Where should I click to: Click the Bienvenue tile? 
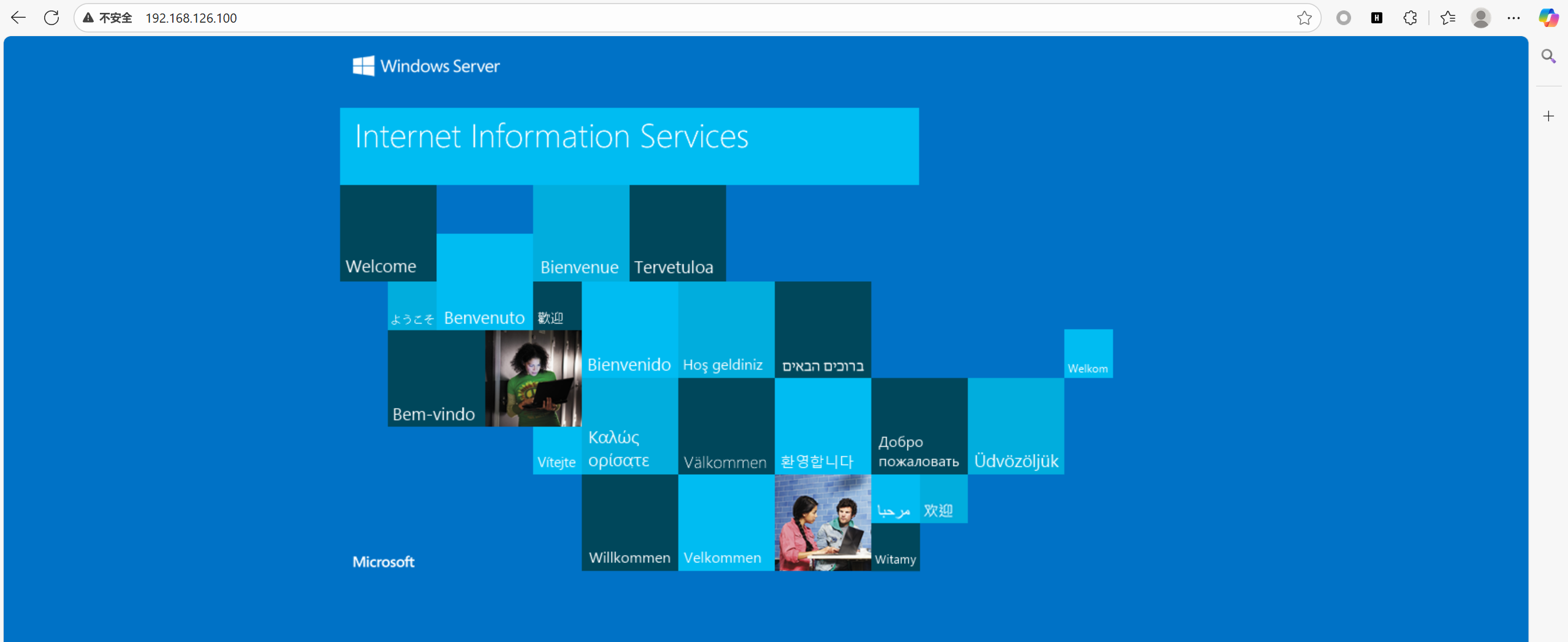pyautogui.click(x=581, y=233)
